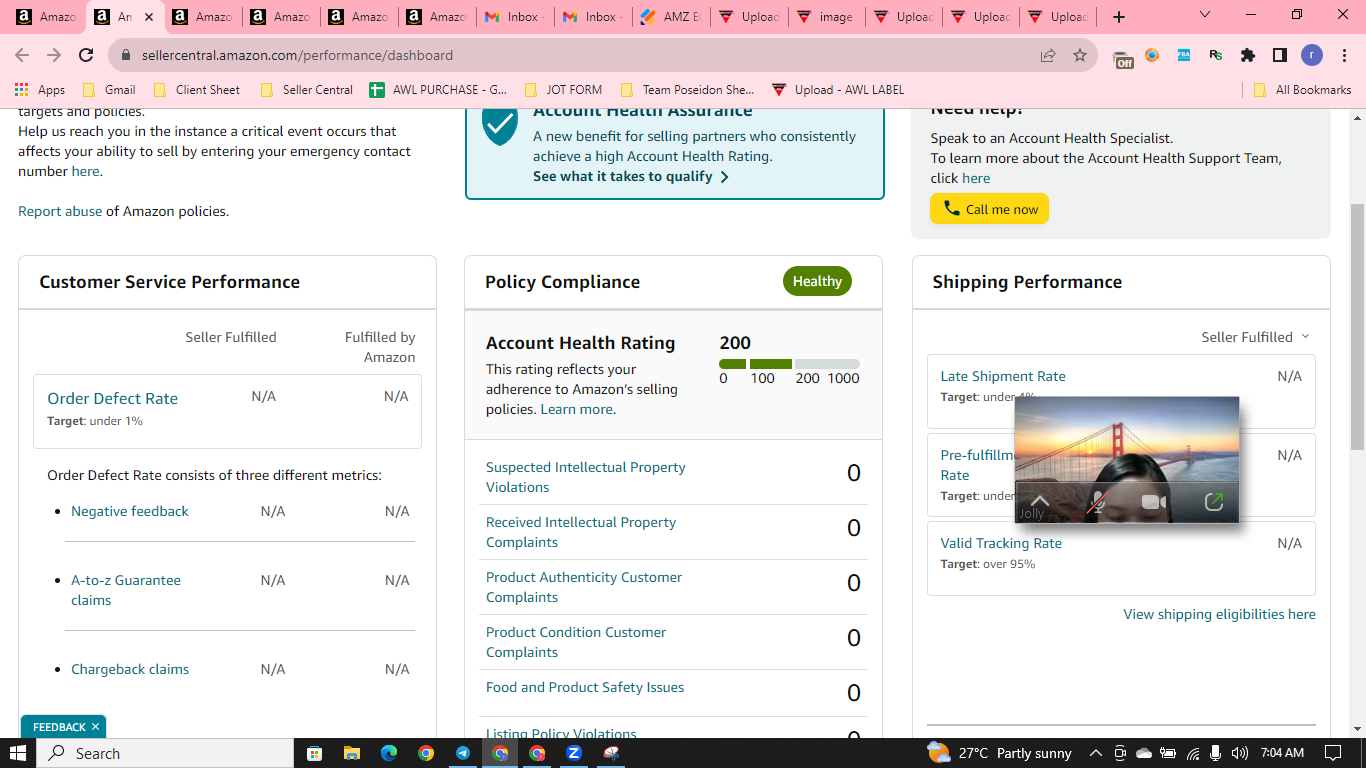View site information lock icon
Image resolution: width=1366 pixels, height=768 pixels.
[x=126, y=55]
